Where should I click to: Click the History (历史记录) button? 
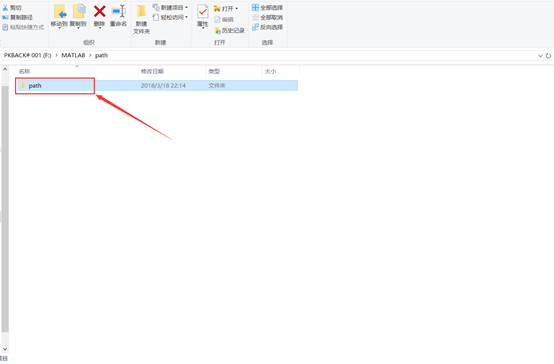pos(230,31)
